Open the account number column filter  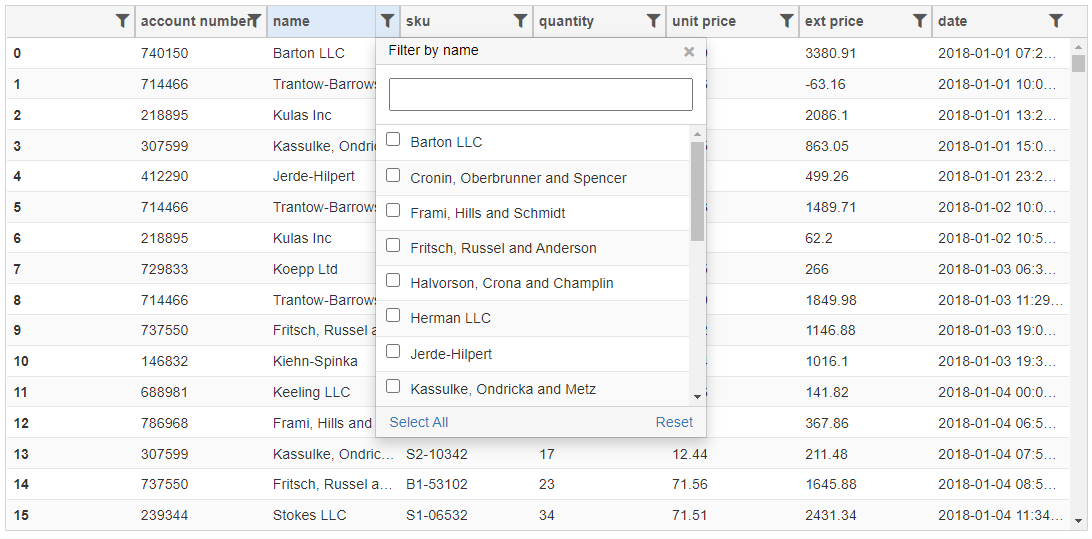pos(255,21)
